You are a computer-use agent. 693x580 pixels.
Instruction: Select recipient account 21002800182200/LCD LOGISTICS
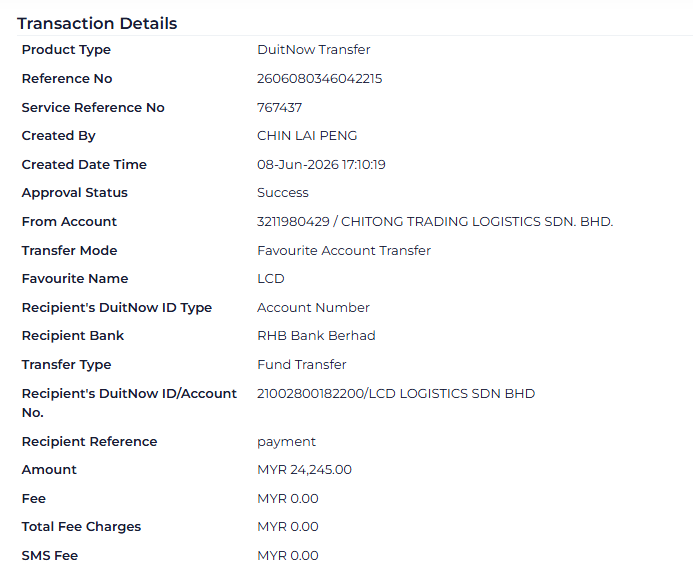(396, 393)
